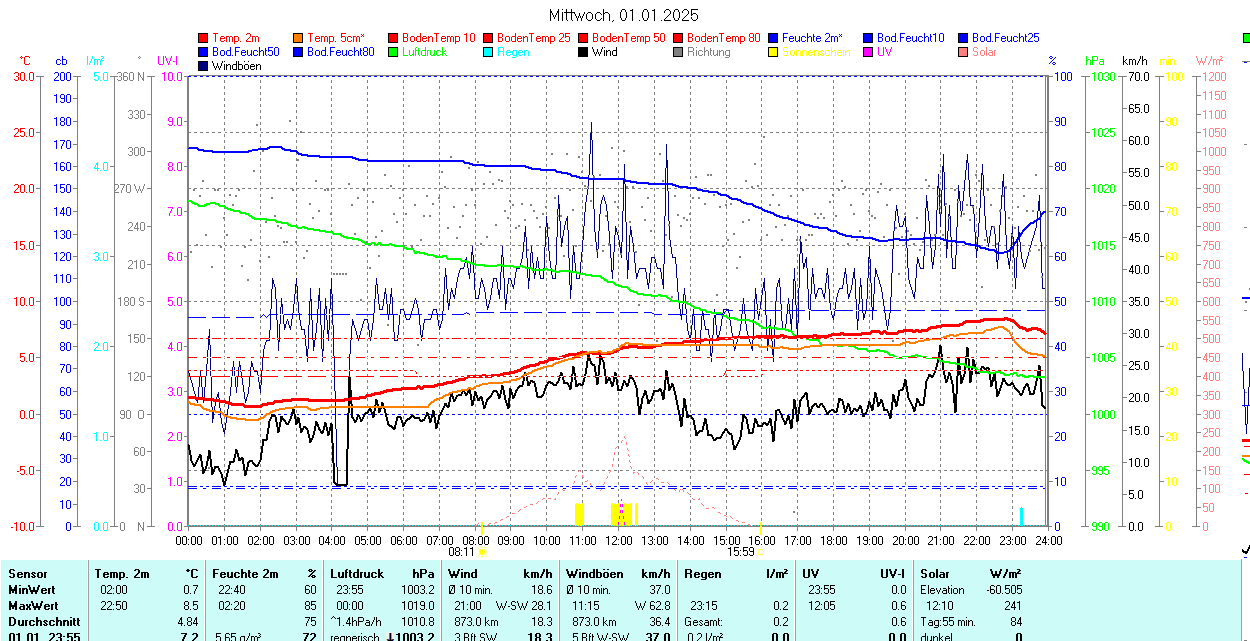Click the sunrise time 08:11 marker

pos(461,551)
